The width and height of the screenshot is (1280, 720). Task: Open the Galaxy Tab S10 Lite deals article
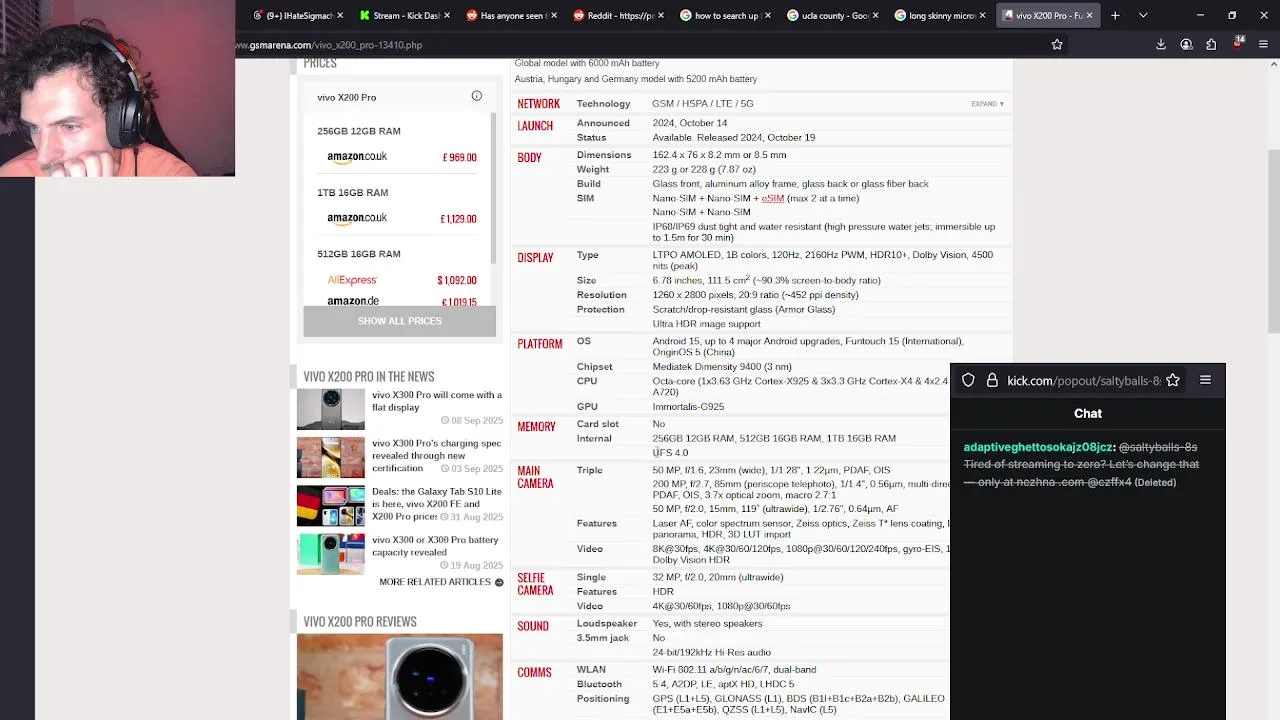[x=437, y=504]
